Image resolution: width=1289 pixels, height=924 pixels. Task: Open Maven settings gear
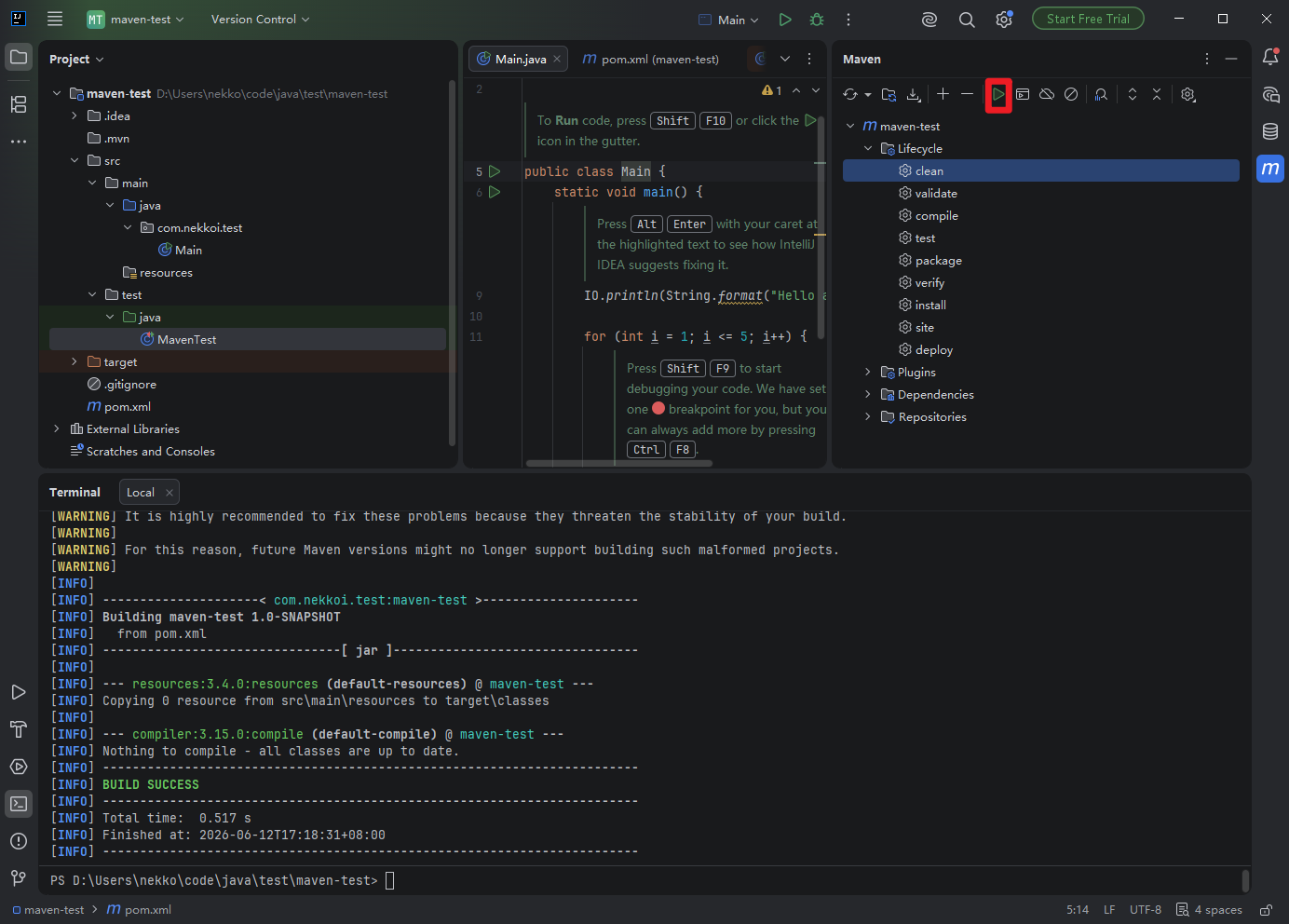(1187, 94)
